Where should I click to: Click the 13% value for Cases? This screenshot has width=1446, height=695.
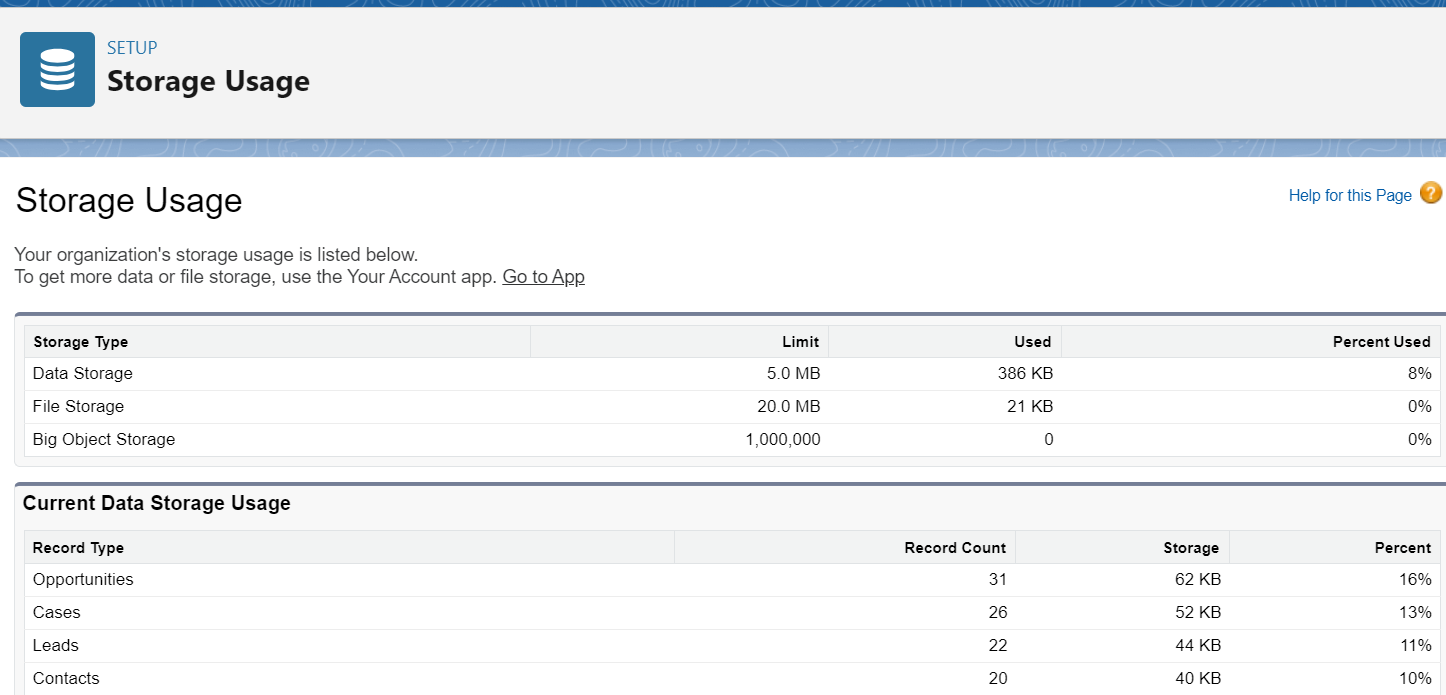click(x=1415, y=612)
